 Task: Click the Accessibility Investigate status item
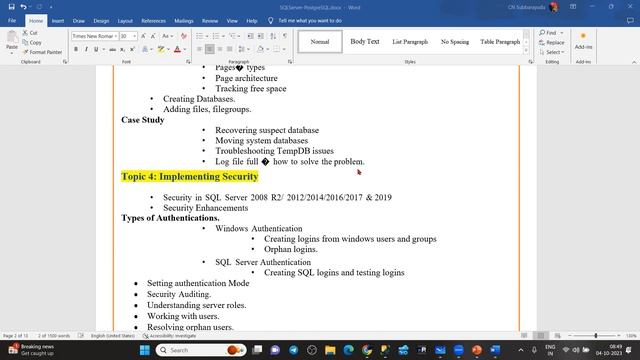click(169, 336)
